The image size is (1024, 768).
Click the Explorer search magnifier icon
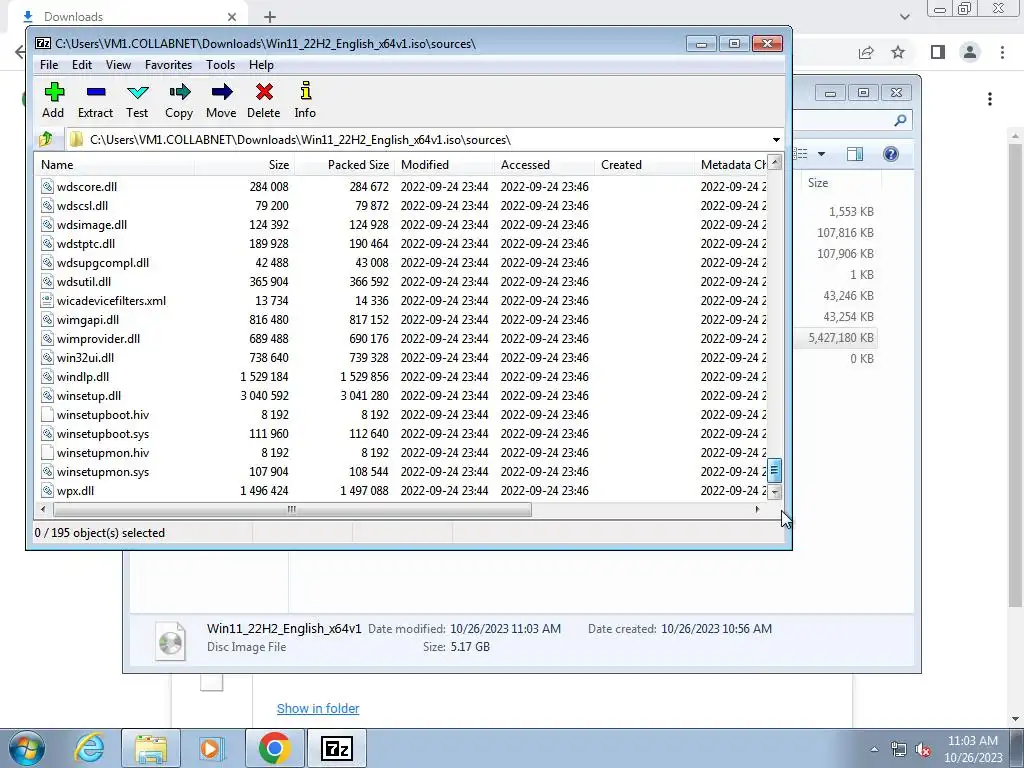click(x=900, y=120)
